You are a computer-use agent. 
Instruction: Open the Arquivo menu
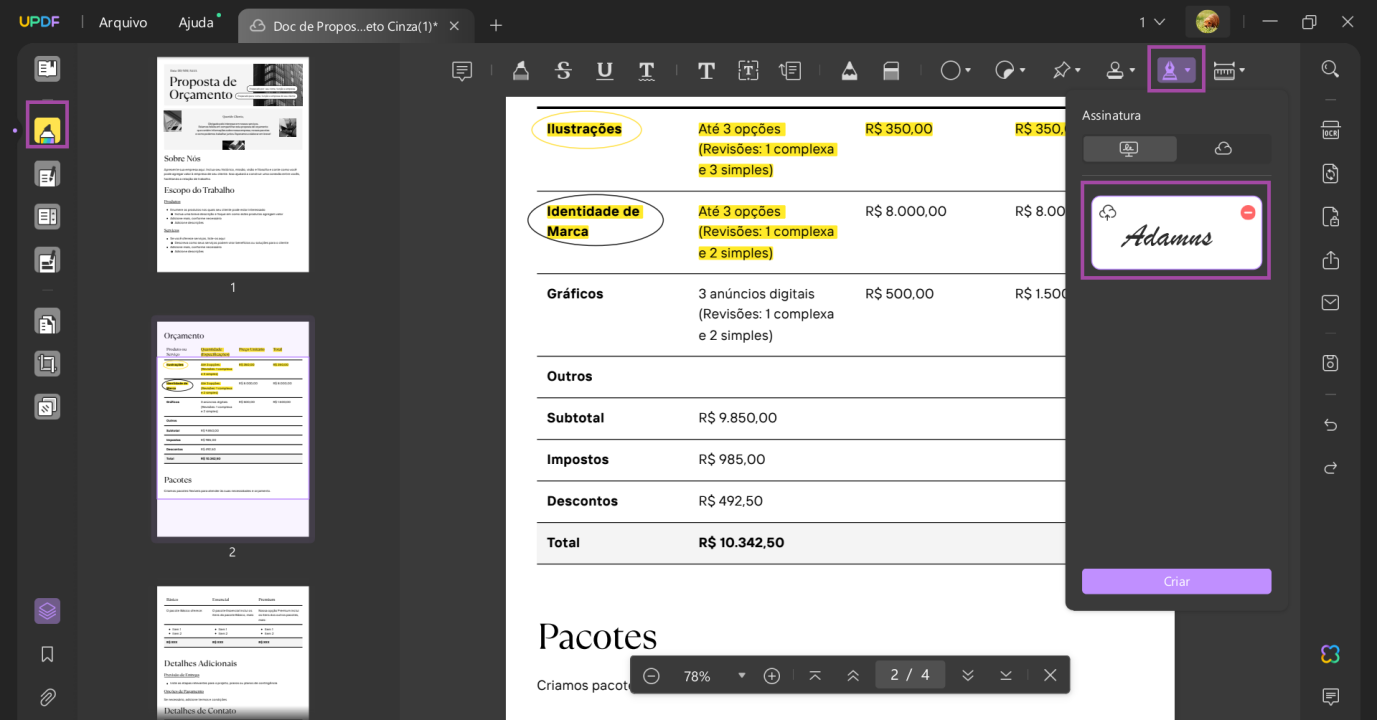(123, 22)
